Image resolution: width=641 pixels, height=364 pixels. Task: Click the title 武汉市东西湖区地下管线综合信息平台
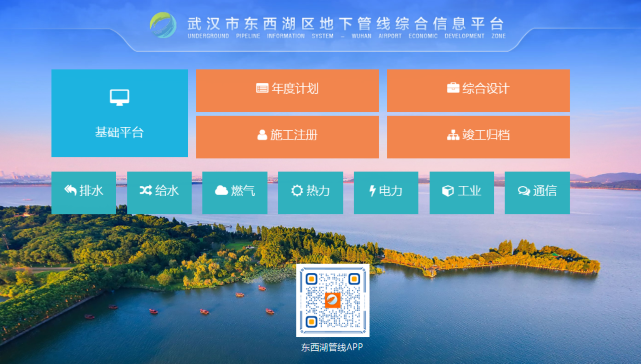point(346,24)
